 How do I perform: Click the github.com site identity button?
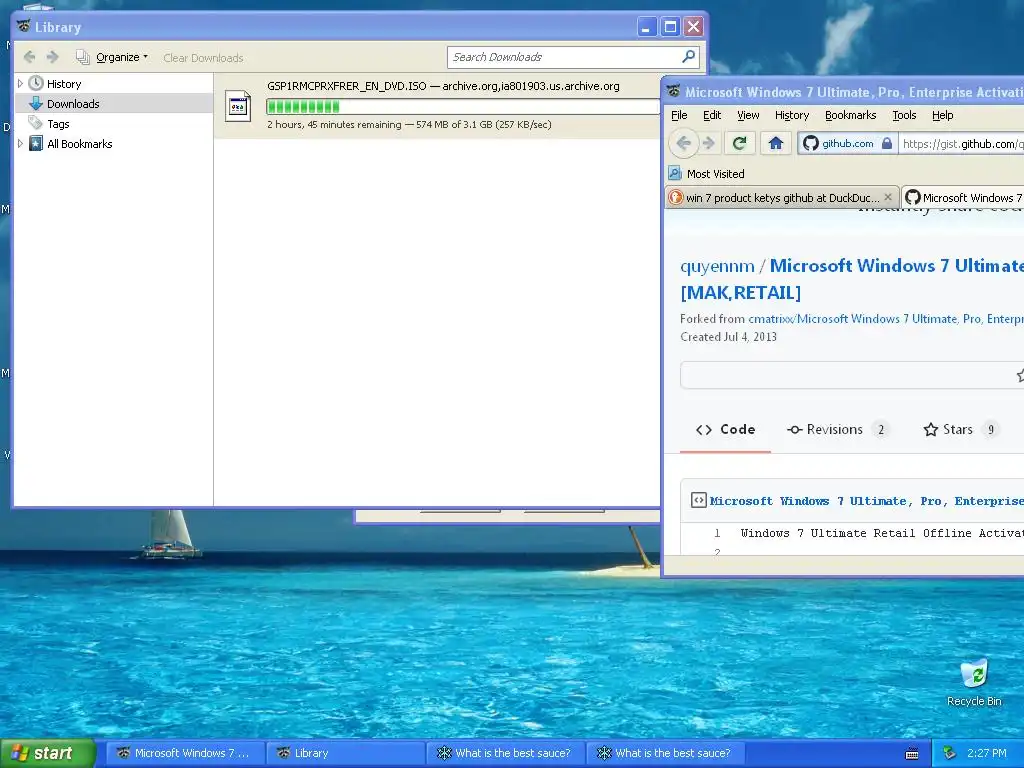[847, 144]
